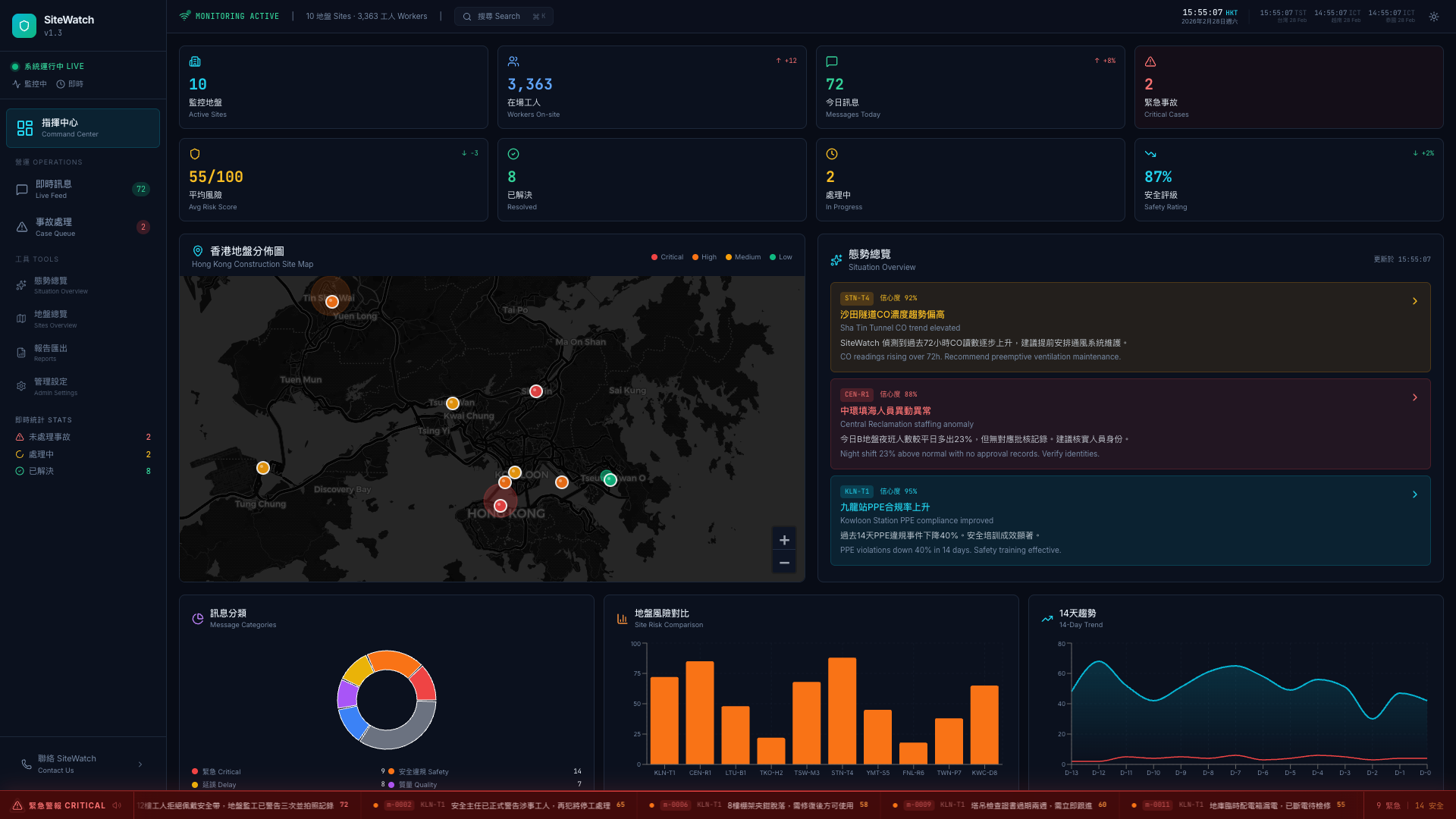
Task: Click the theme brightness icon top right
Action: click(1433, 16)
